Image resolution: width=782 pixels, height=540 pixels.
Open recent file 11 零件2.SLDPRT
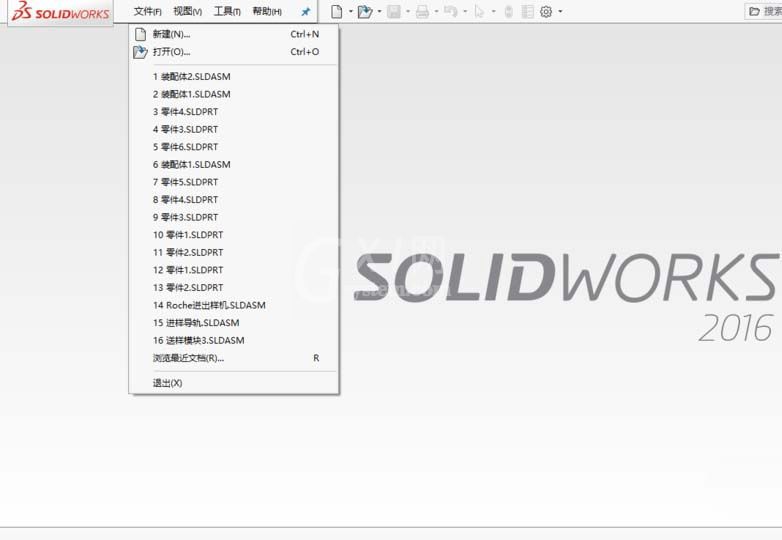[x=234, y=252]
